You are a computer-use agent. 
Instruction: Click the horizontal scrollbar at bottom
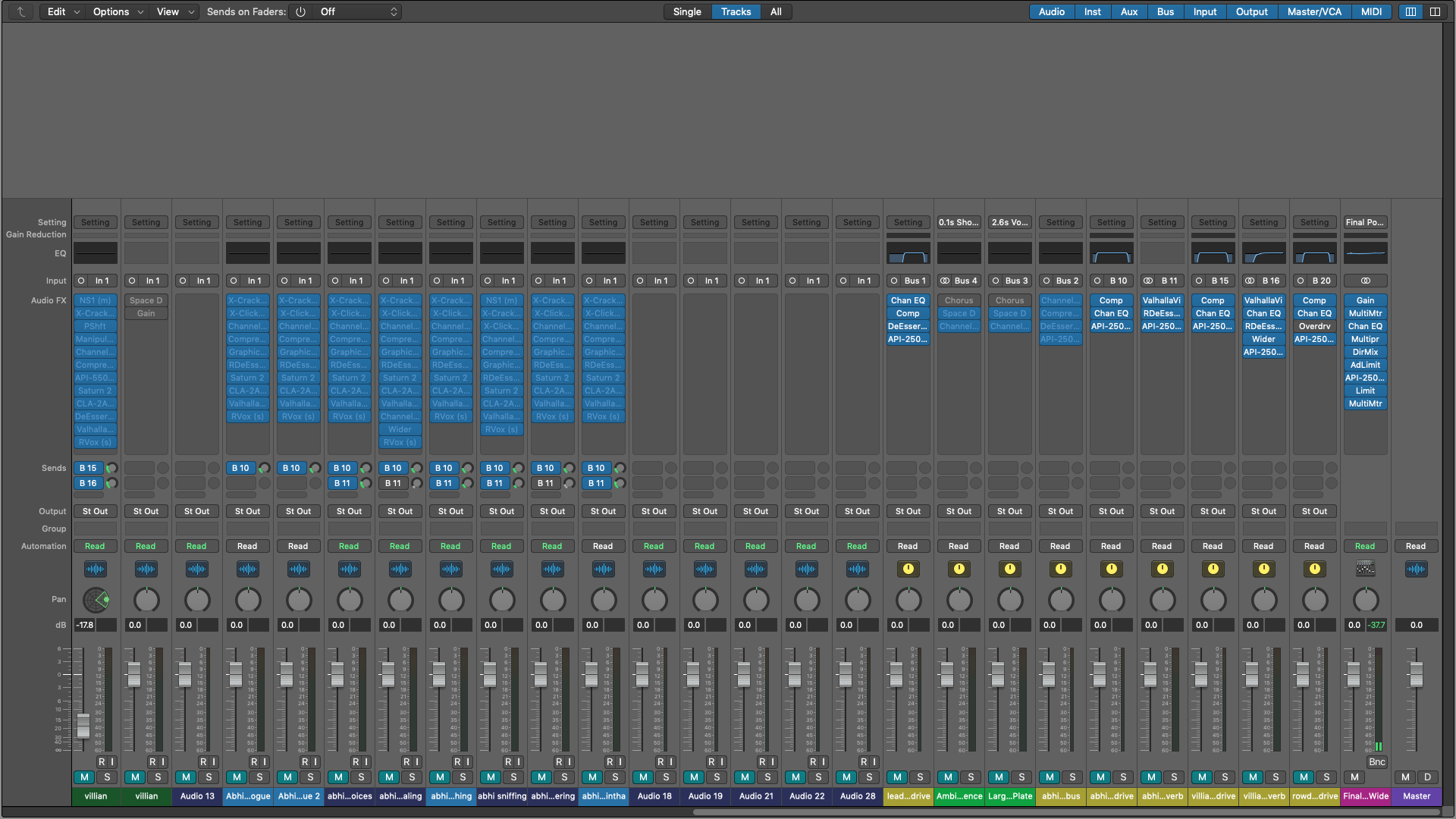tap(1065, 812)
